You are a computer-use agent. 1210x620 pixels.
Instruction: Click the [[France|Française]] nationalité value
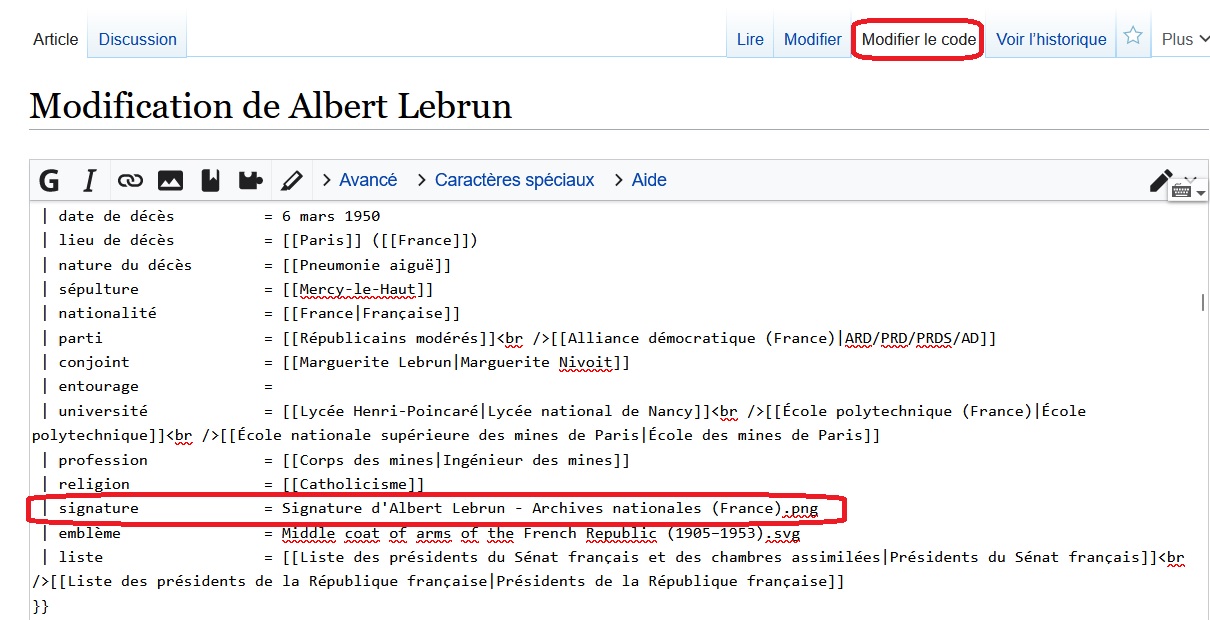point(371,313)
